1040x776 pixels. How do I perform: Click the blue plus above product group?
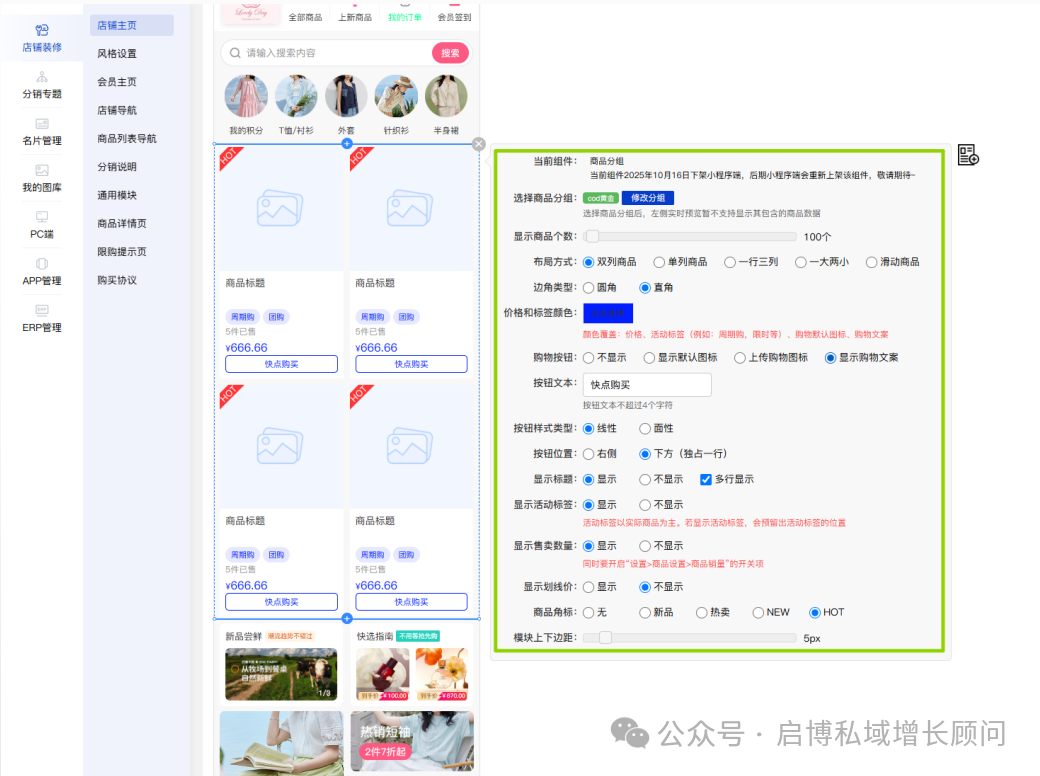coord(347,144)
